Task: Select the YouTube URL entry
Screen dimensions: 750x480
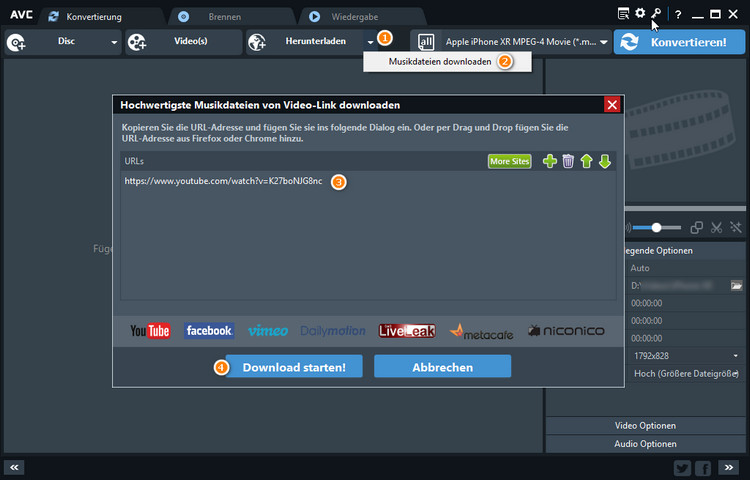Action: pos(223,181)
